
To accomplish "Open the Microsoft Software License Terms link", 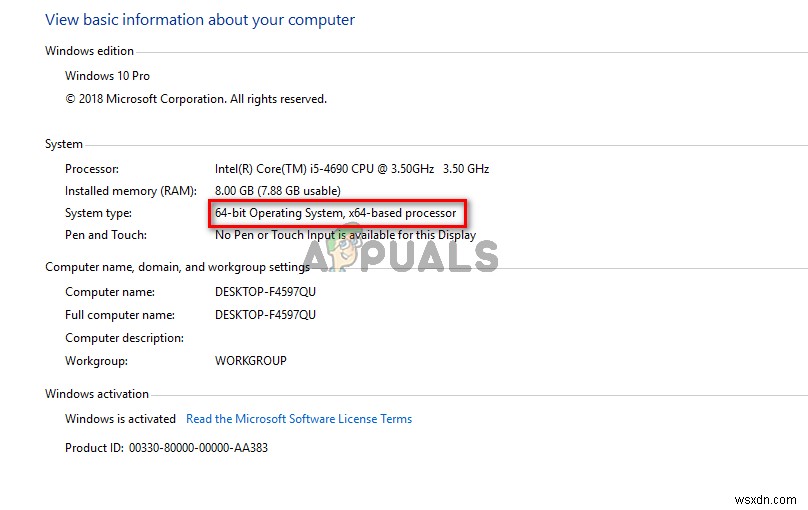I will (x=299, y=419).
